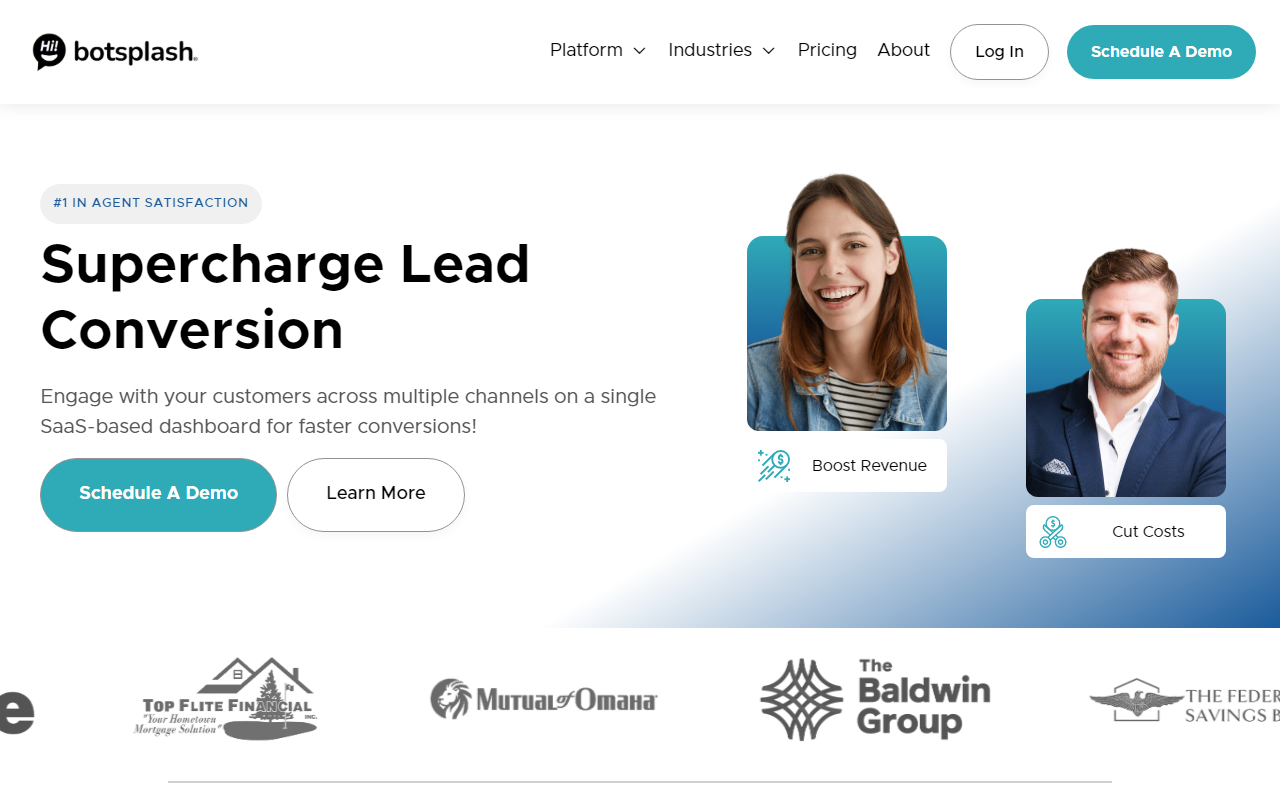Go to the About page

(x=903, y=50)
